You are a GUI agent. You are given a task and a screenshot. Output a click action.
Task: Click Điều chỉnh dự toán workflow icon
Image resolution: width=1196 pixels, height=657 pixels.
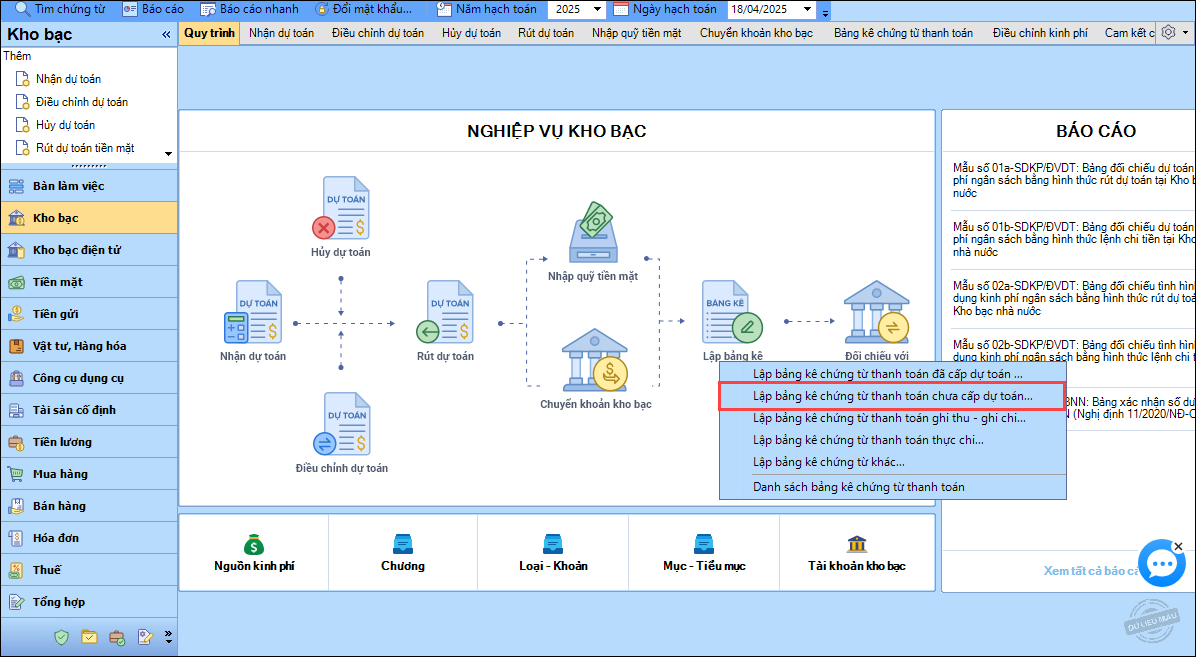pos(341,424)
